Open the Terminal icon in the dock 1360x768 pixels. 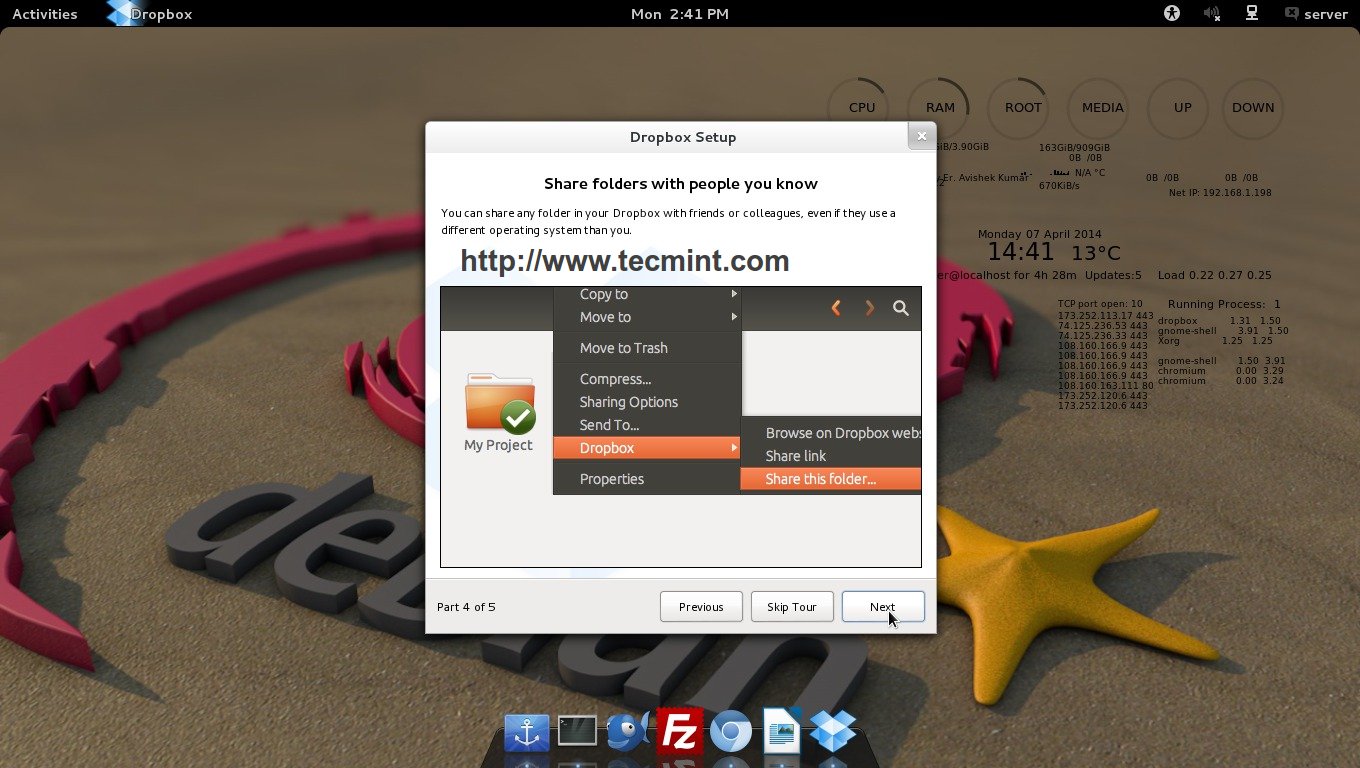click(577, 731)
